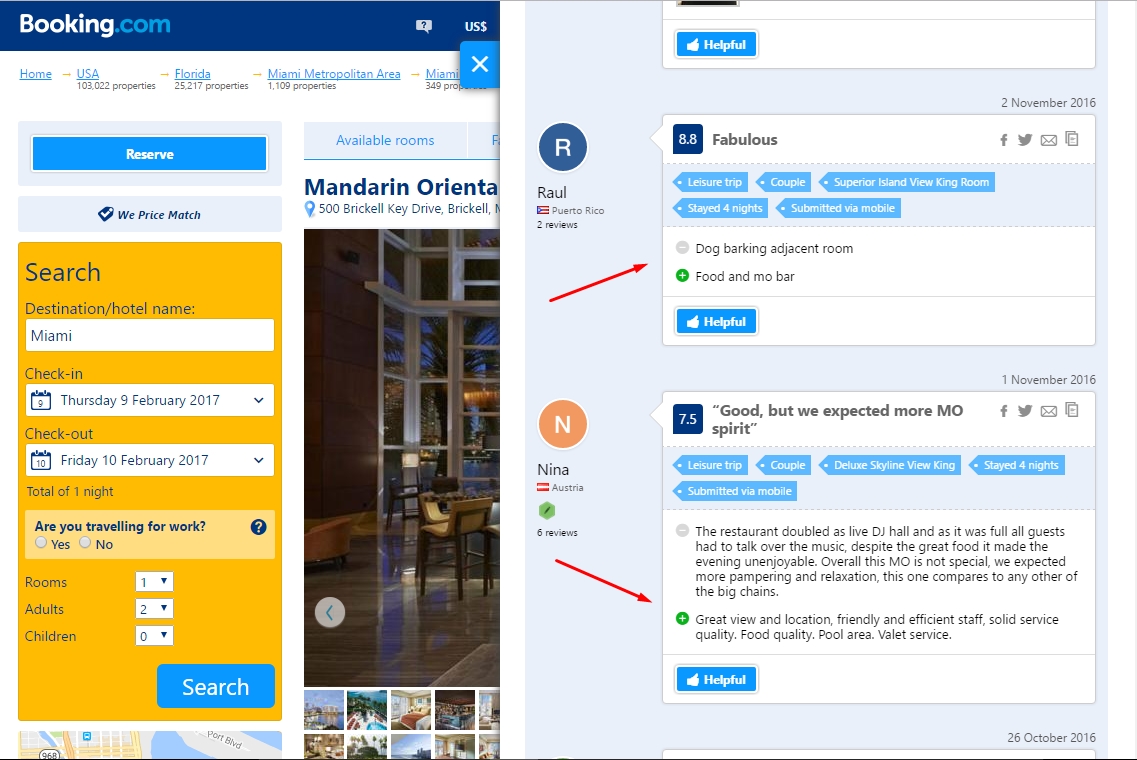Open the USA breadcrumb link
This screenshot has width=1137, height=760.
[x=88, y=73]
